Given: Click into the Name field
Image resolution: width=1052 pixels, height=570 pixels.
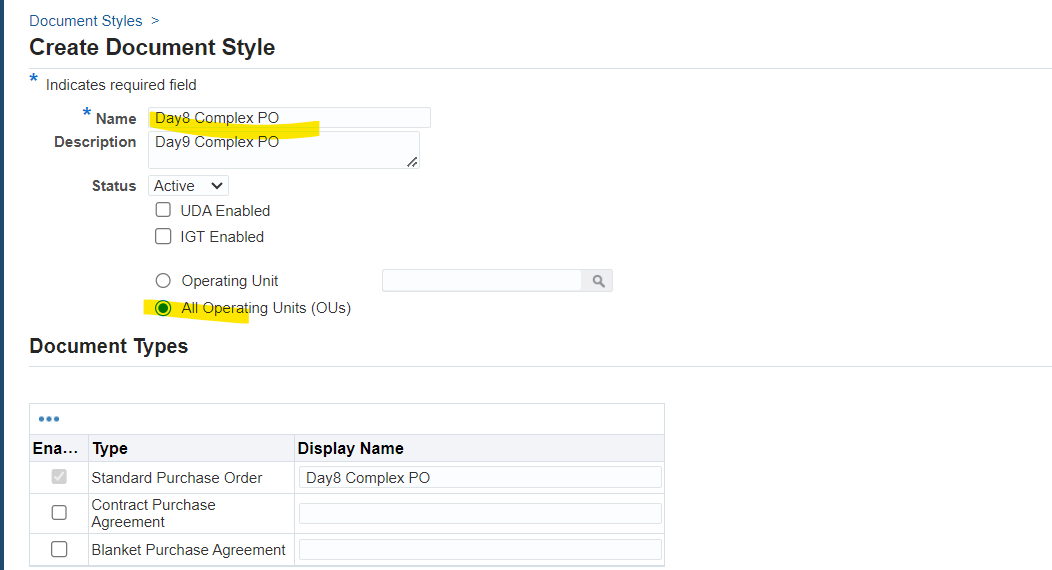Looking at the screenshot, I should tap(289, 118).
